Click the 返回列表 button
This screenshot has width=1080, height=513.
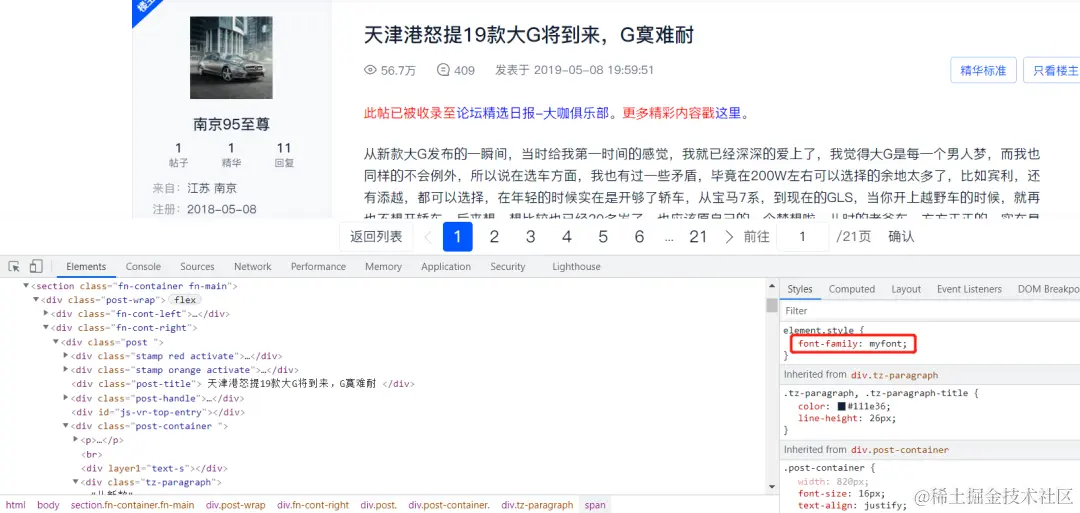[376, 237]
